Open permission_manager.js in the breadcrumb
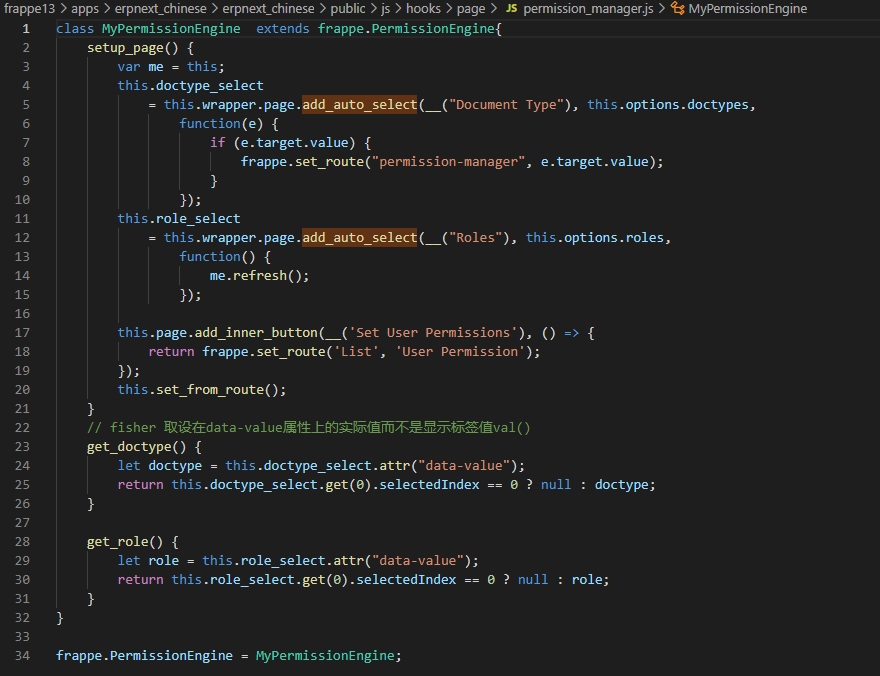This screenshot has width=880, height=676. (588, 8)
